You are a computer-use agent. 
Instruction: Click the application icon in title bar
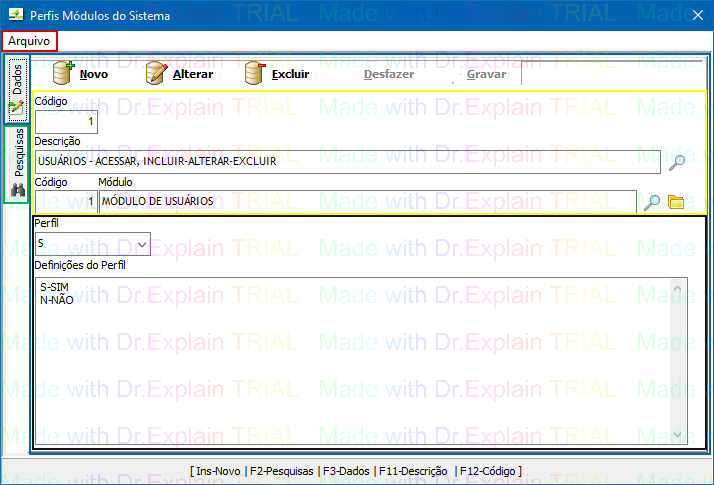pyautogui.click(x=14, y=16)
